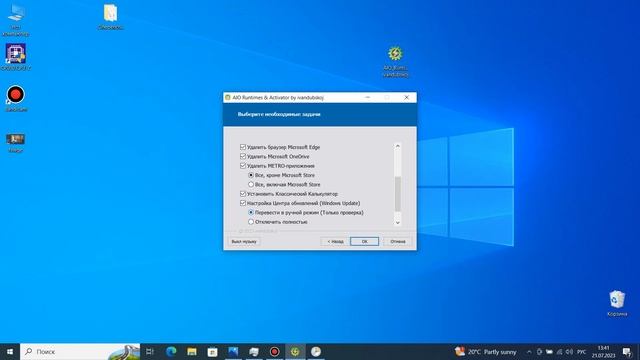Viewport: 640px width, 360px height.
Task: Select the folder icon on the desktop
Action: click(x=111, y=17)
